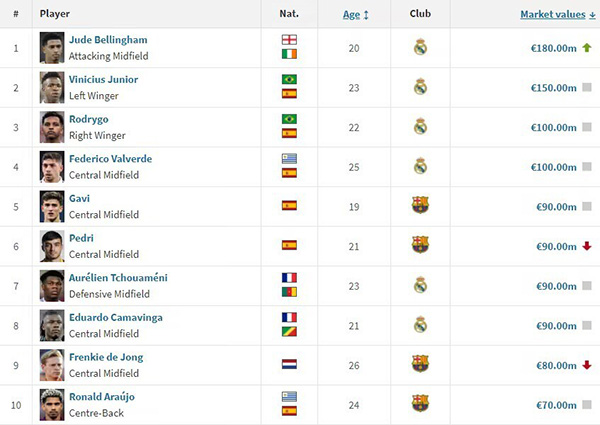The width and height of the screenshot is (600, 425).
Task: Click Pedri's portrait thumbnail
Action: point(52,245)
